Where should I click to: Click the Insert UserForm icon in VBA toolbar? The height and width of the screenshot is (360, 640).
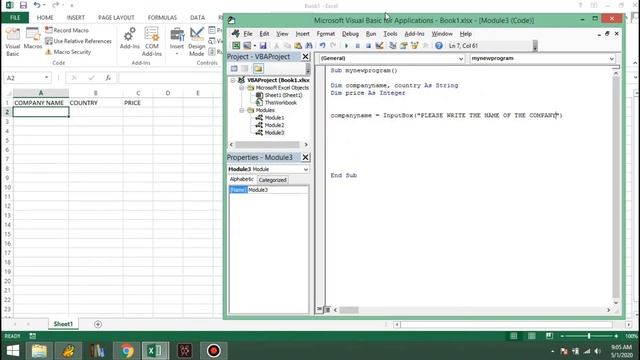point(247,46)
